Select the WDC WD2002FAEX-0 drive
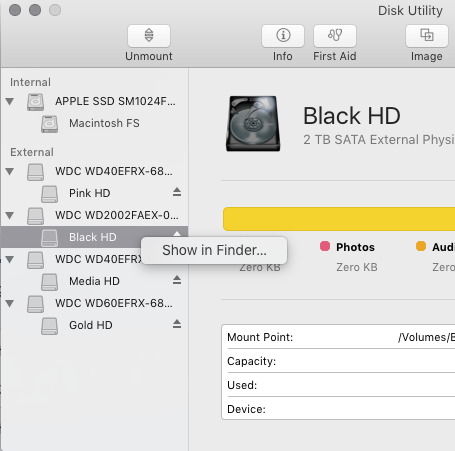455x451 pixels. 95,215
